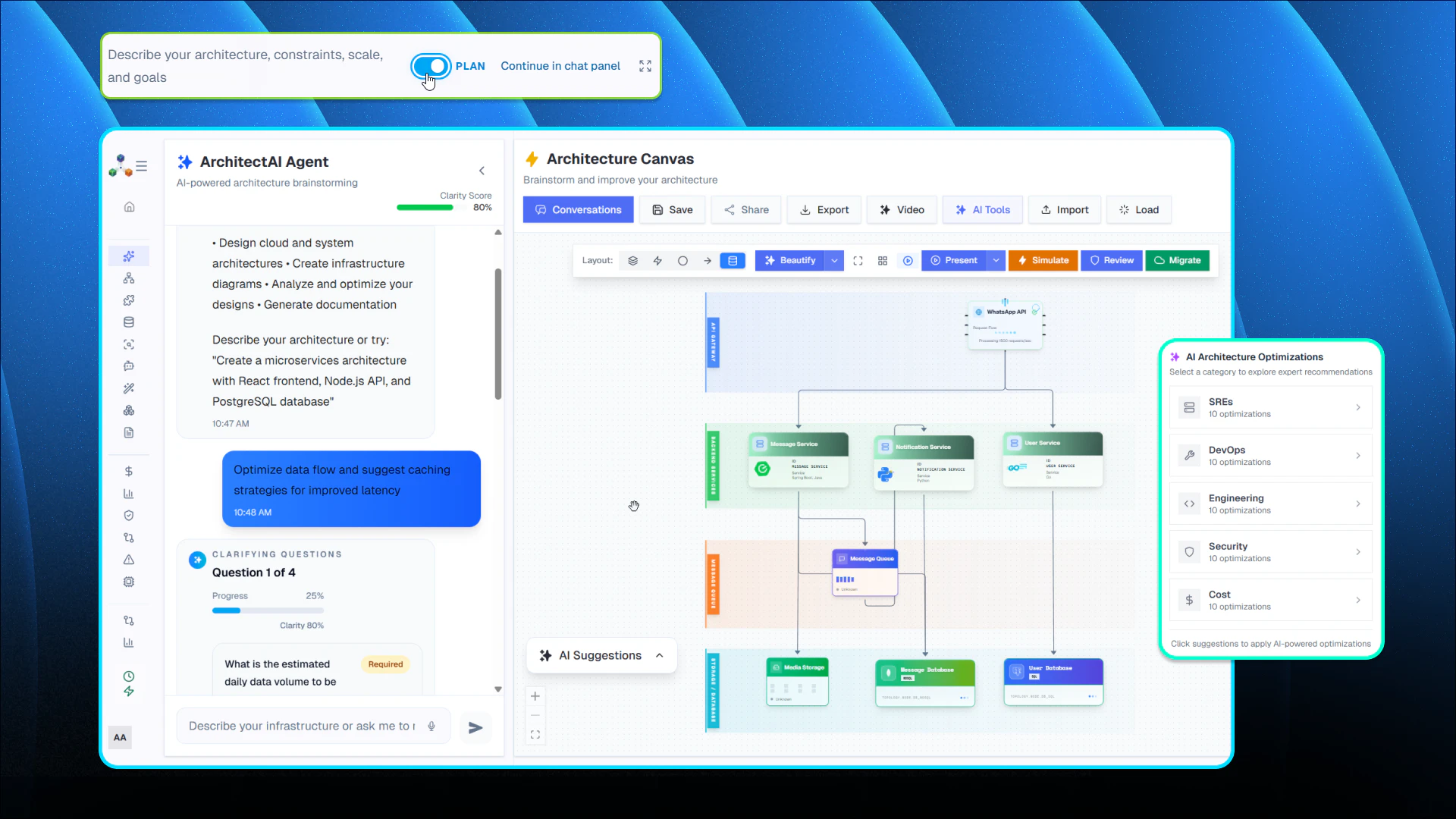Toggle the play preview control in the canvas toolbar
Viewport: 1456px width, 819px height.
click(x=907, y=260)
